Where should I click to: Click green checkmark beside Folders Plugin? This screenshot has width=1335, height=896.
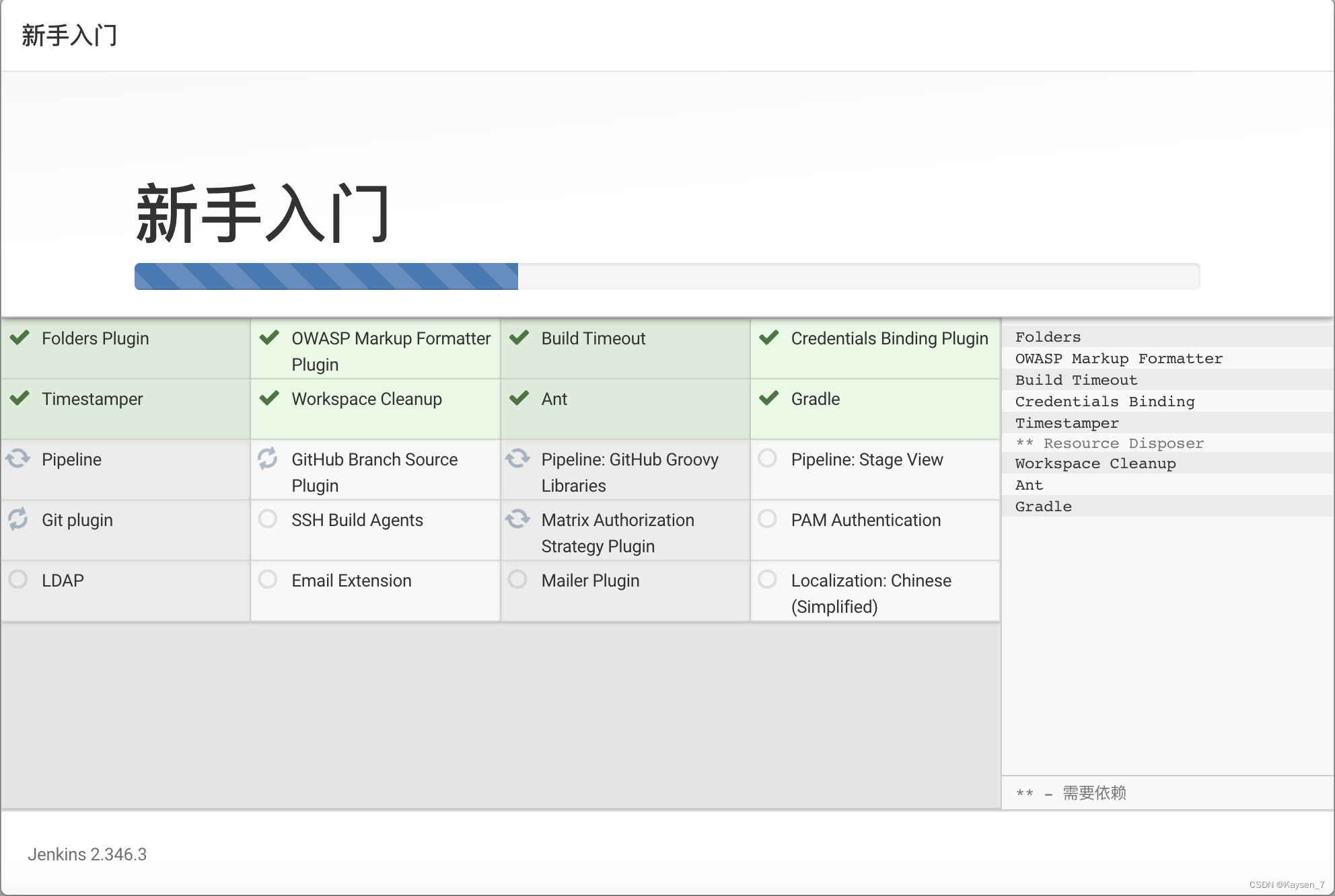pos(20,338)
